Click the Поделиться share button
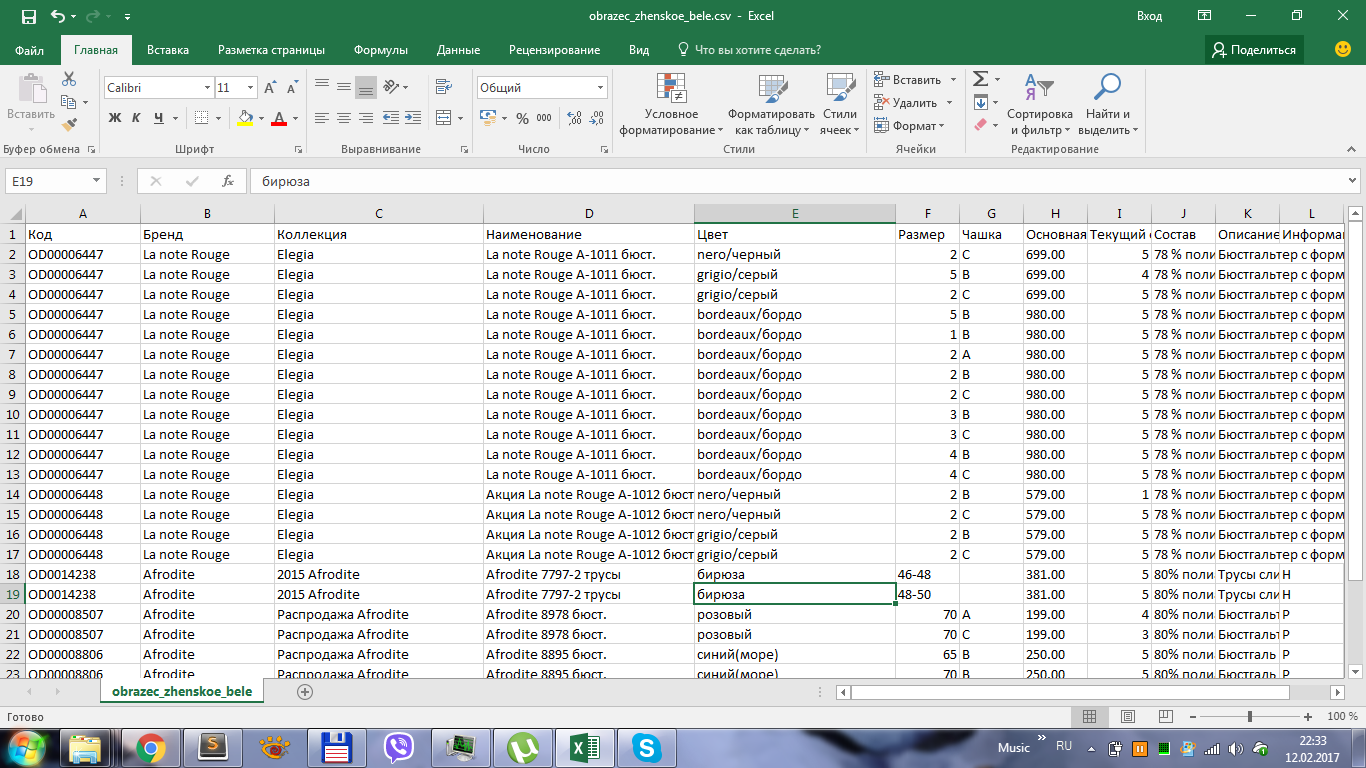The width and height of the screenshot is (1366, 768). (1254, 50)
